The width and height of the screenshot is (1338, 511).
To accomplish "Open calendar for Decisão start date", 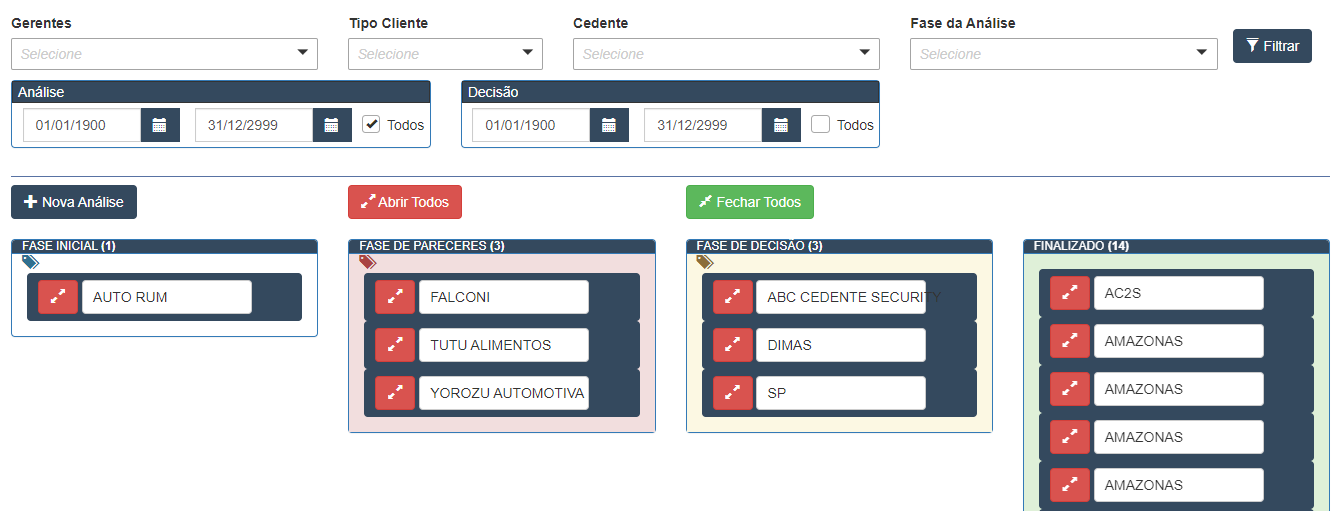I will point(609,125).
